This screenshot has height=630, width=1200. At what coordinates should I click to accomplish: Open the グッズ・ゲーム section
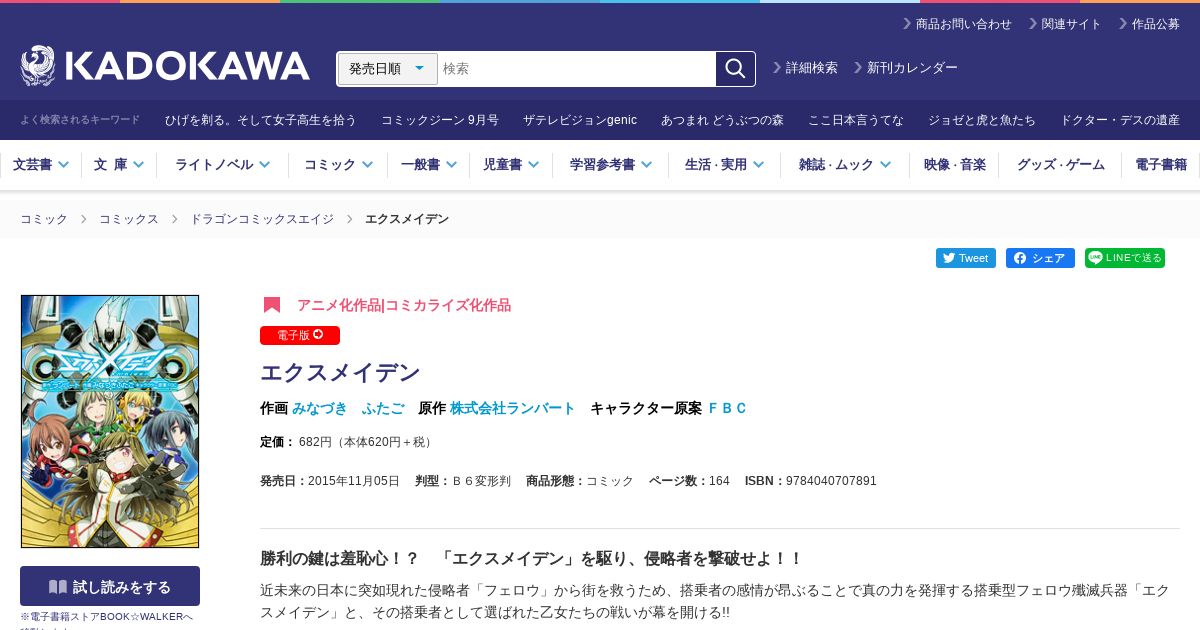click(x=1061, y=165)
